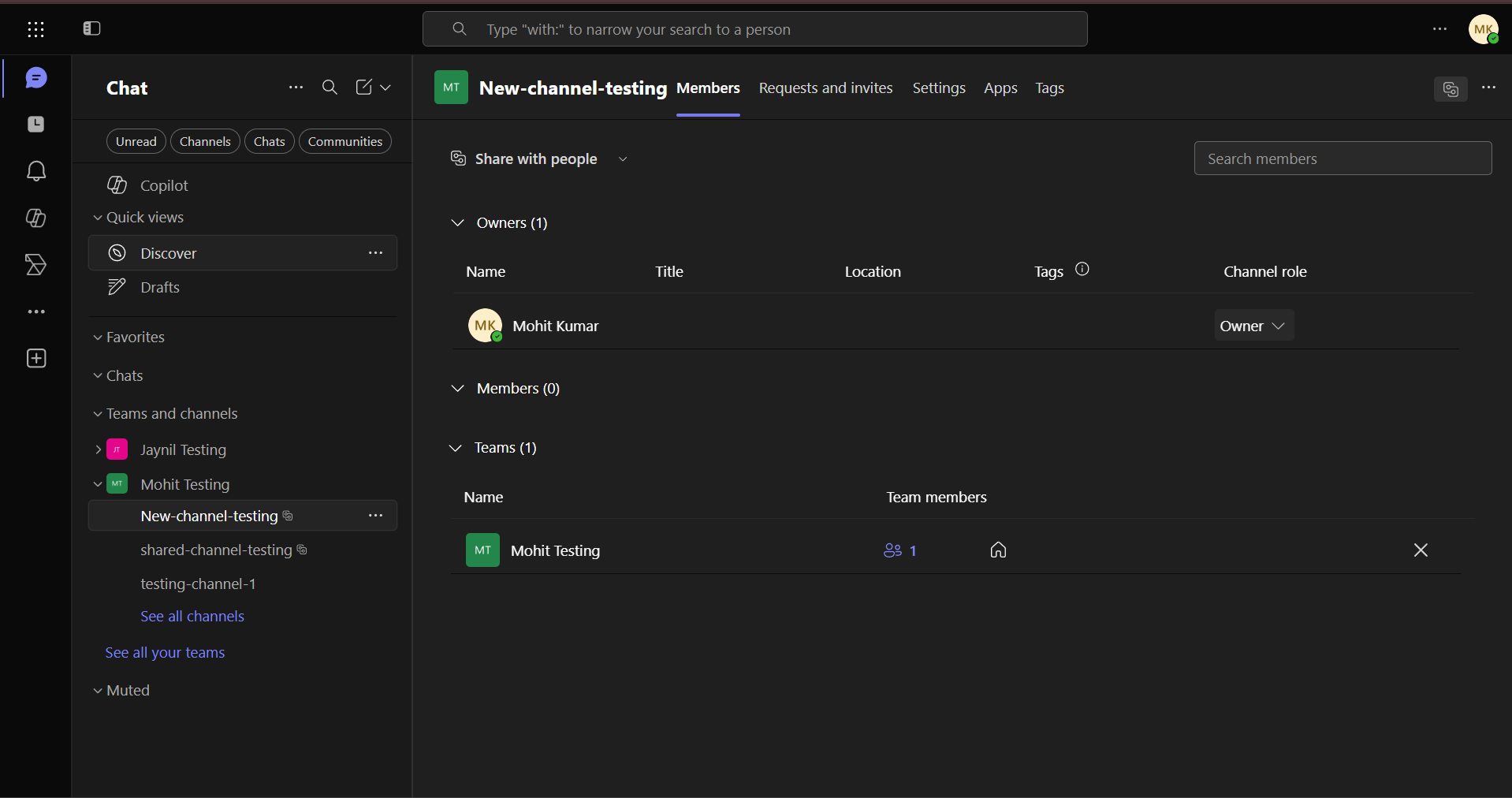Screen dimensions: 1512x798
Task: Click the top search bar
Action: [754, 29]
